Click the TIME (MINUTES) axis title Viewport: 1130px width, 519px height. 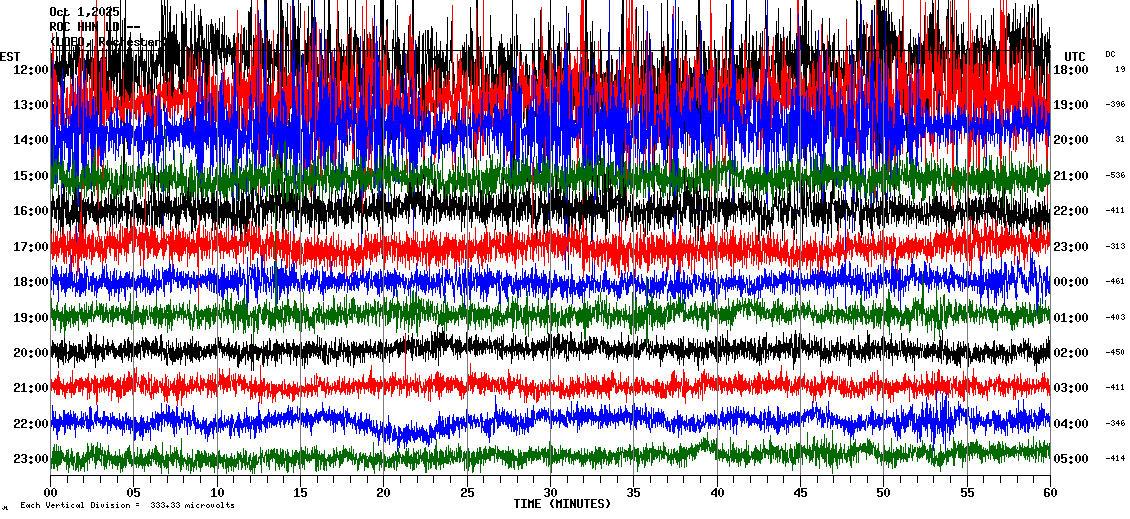[562, 504]
